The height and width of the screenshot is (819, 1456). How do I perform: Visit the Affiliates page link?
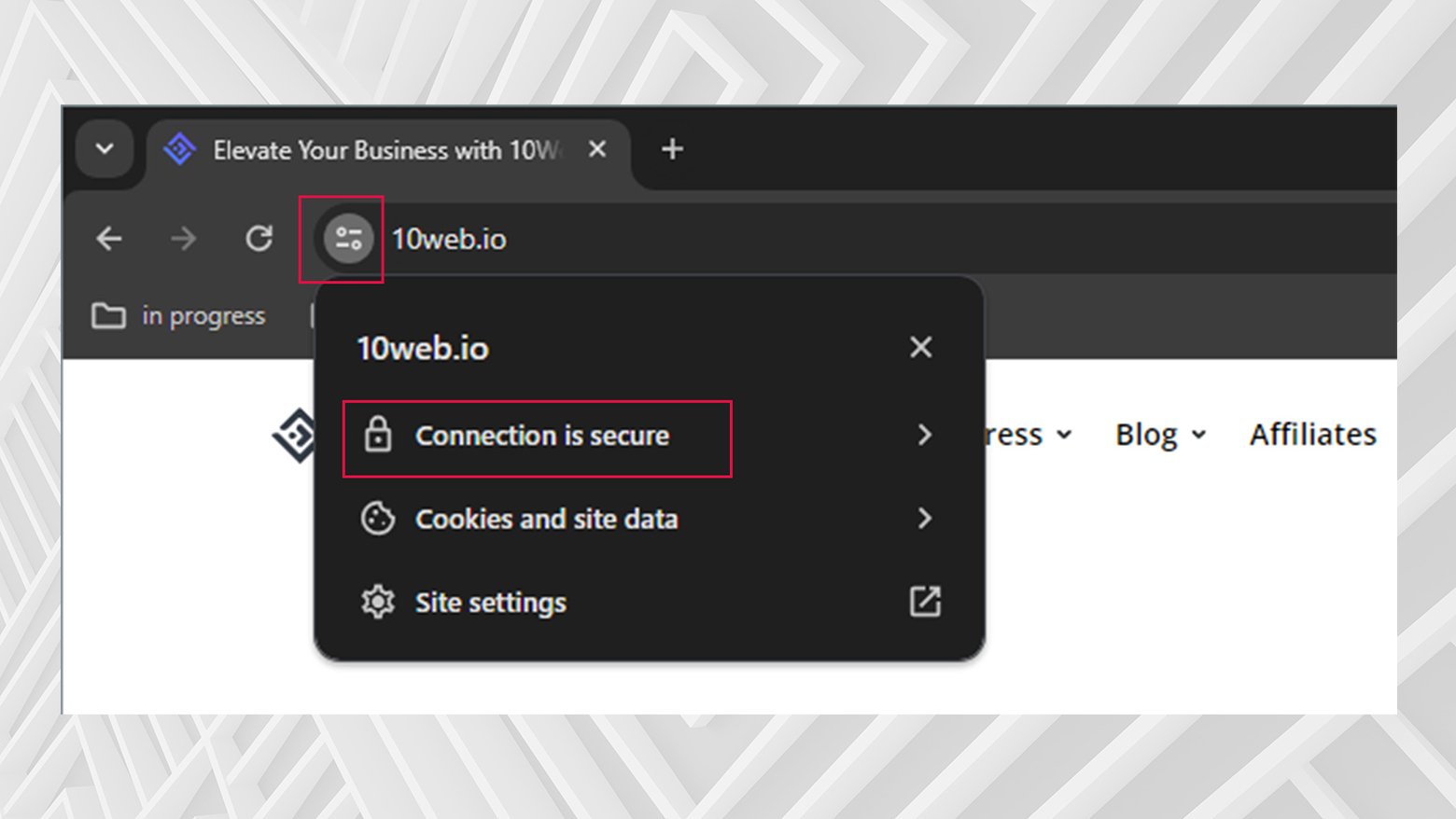[x=1311, y=434]
